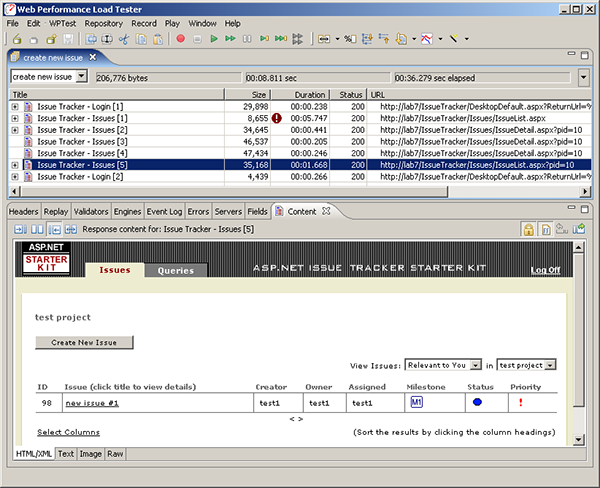This screenshot has width=600, height=488.
Task: Open the File menu
Action: click(x=13, y=24)
